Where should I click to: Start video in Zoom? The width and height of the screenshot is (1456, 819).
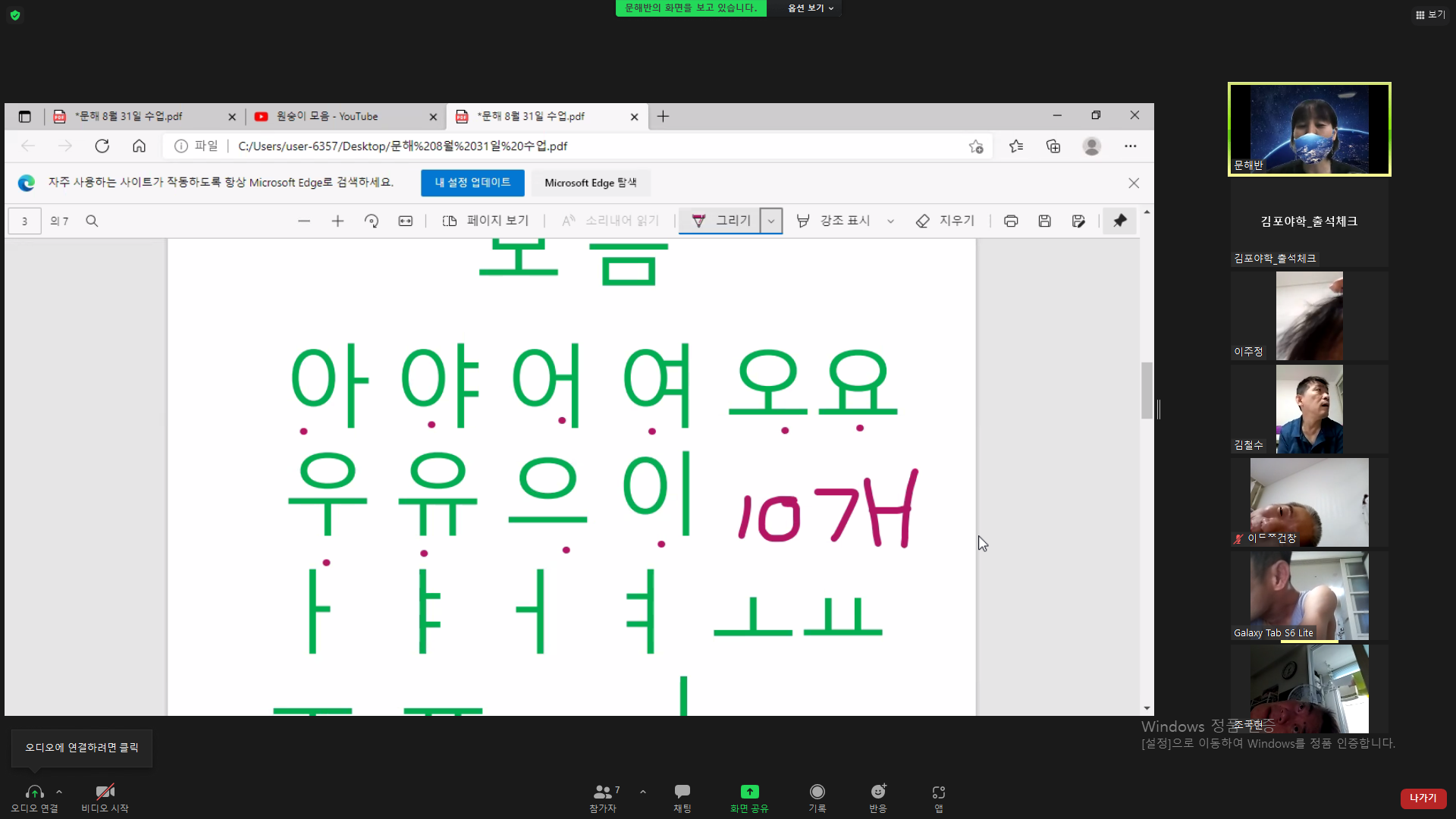pyautogui.click(x=105, y=799)
